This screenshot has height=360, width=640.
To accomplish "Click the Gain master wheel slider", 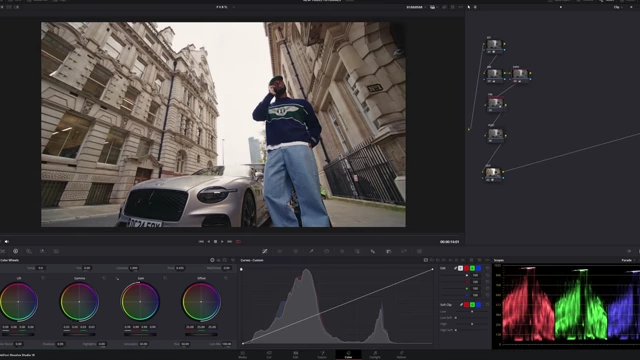I will [140, 334].
